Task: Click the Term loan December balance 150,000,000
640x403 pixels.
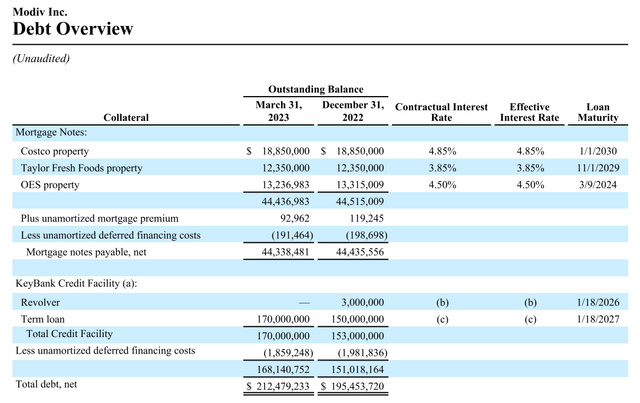Action: coord(358,319)
